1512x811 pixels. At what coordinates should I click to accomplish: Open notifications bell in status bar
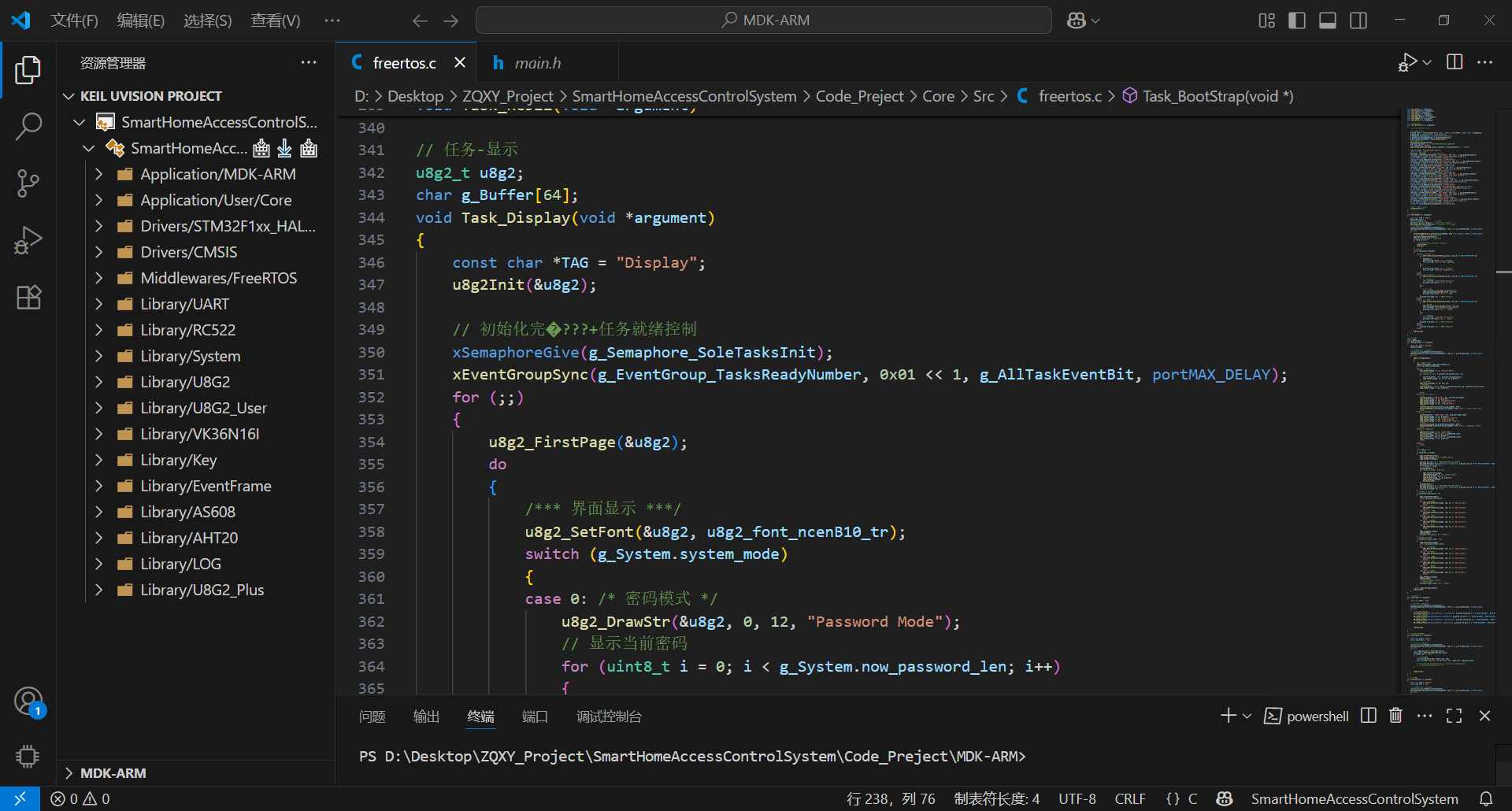[x=1486, y=798]
